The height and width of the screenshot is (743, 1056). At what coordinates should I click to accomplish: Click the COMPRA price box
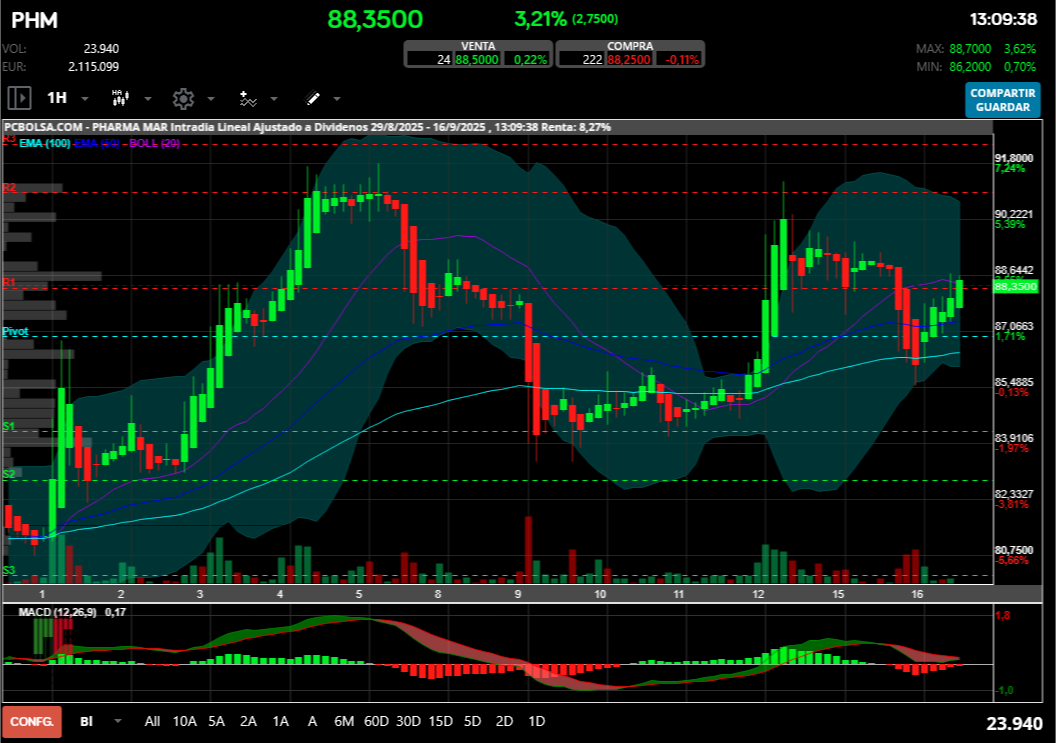630,54
